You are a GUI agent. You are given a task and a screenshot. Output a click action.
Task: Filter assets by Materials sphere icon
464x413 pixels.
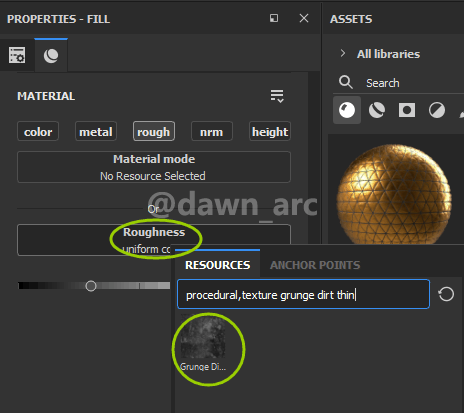coord(347,110)
